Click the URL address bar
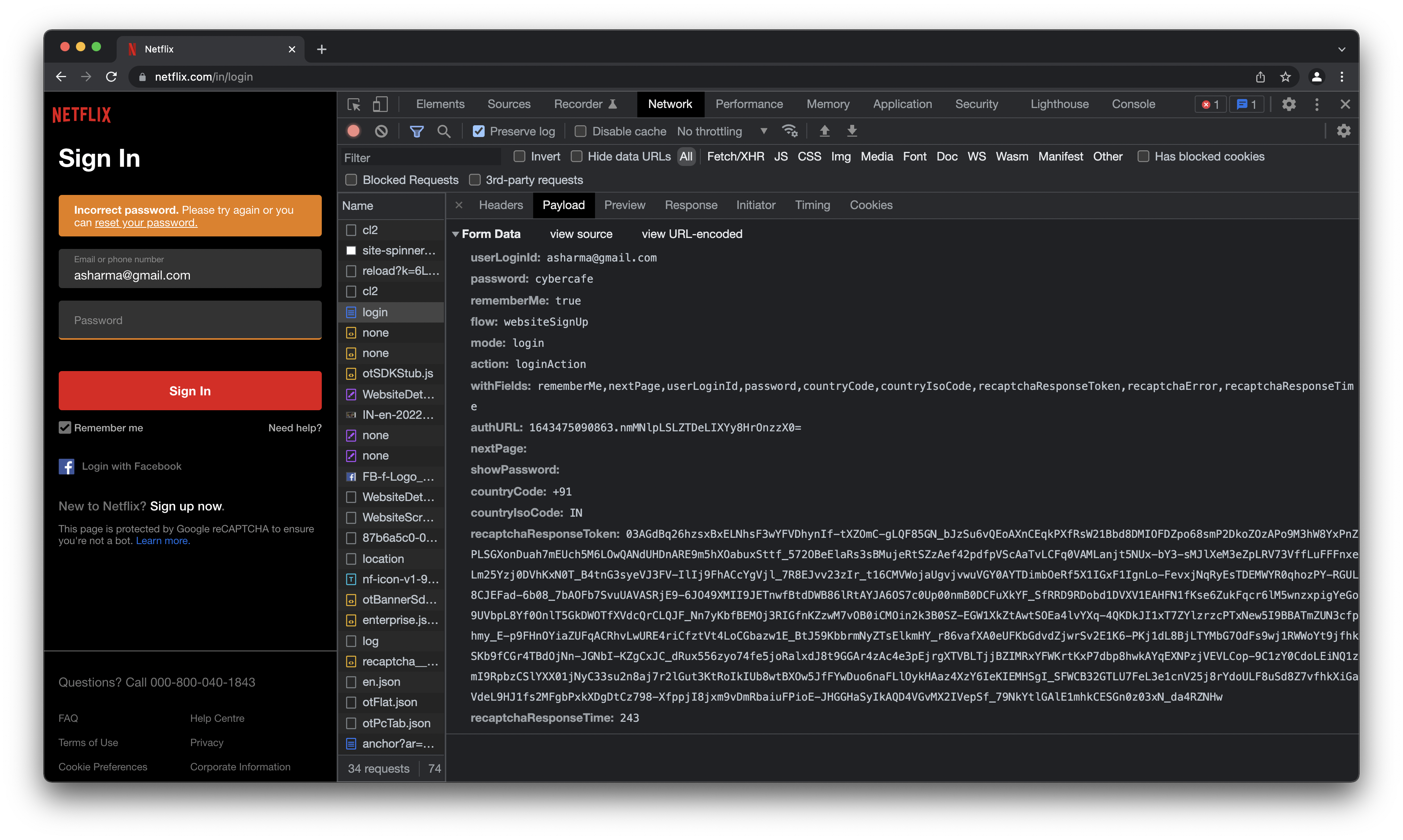This screenshot has width=1403, height=840. coord(679,76)
